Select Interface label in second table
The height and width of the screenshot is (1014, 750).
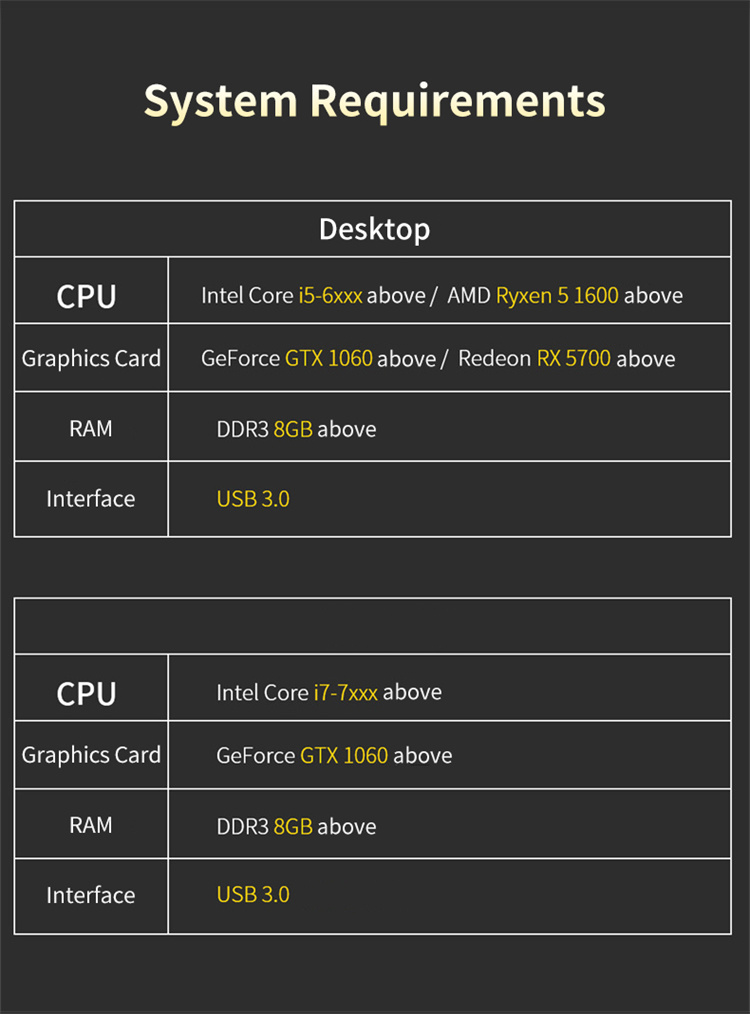(x=91, y=895)
